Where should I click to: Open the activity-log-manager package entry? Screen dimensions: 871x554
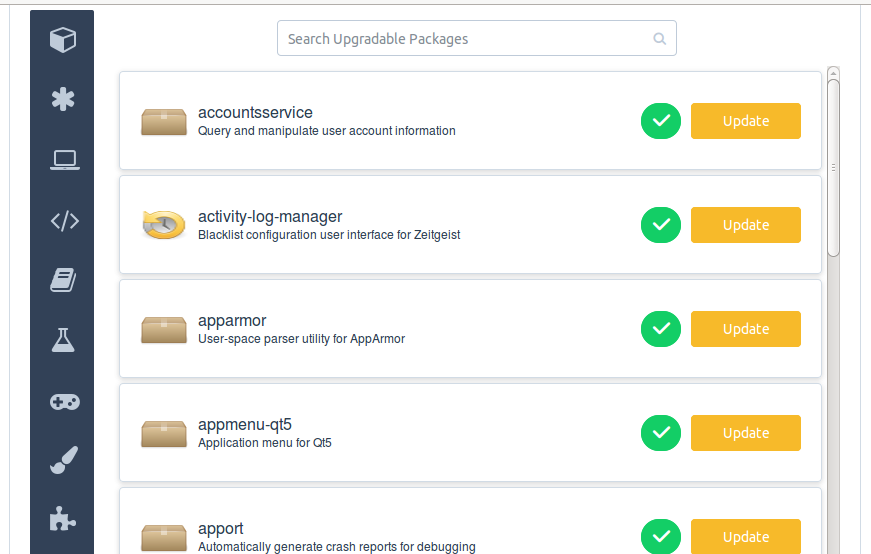click(x=470, y=224)
